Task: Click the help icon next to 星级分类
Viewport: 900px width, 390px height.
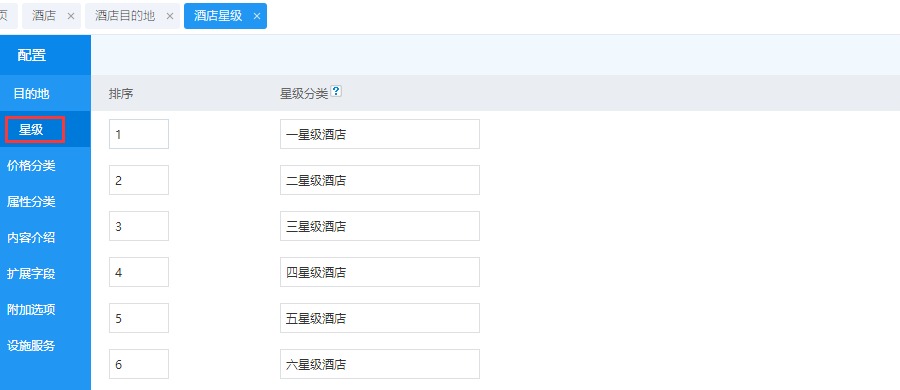Action: (336, 91)
